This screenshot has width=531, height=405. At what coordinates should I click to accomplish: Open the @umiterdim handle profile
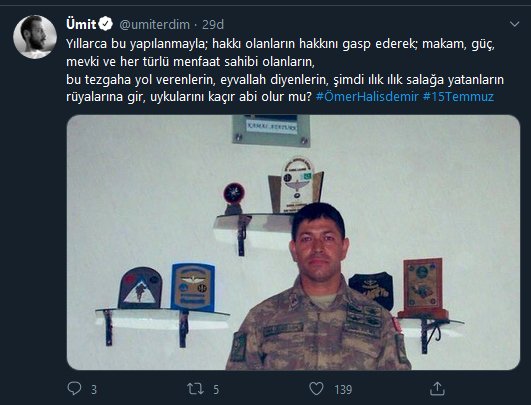(x=154, y=24)
